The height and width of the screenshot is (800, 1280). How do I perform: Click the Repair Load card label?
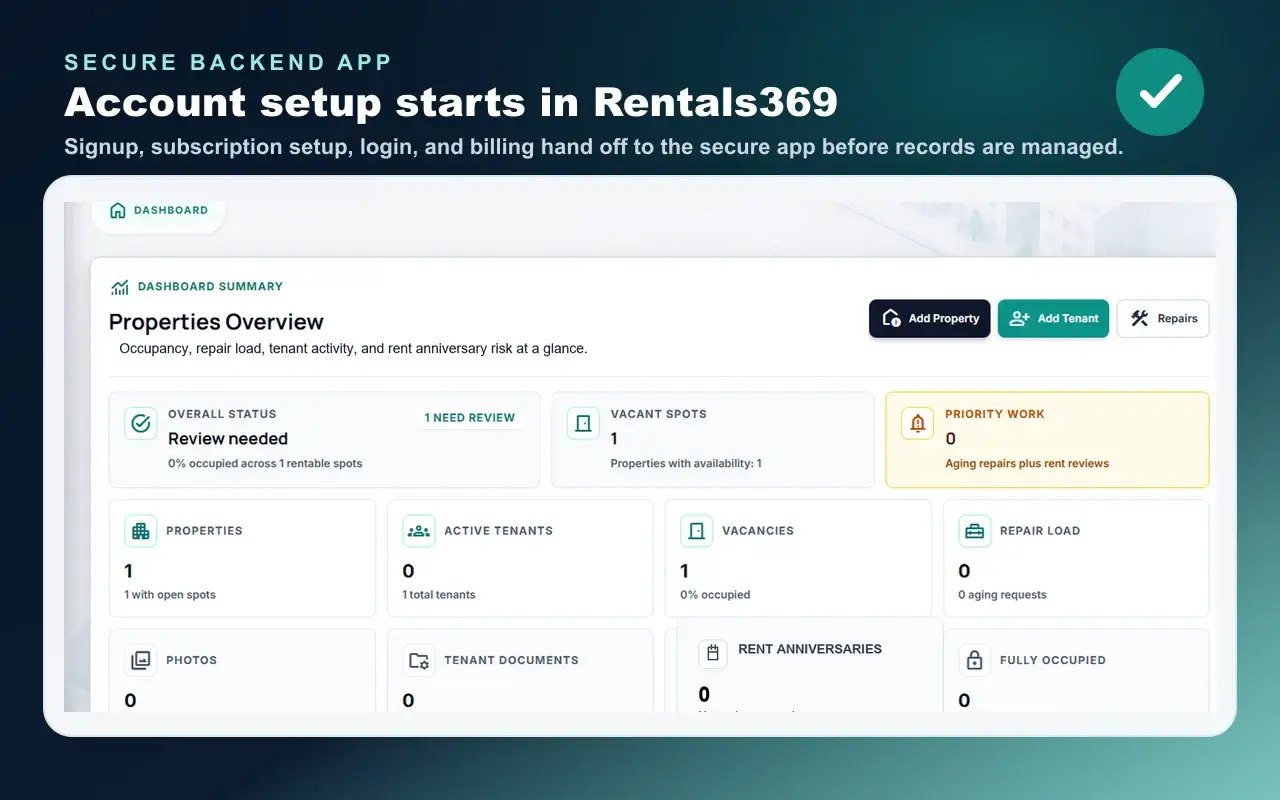point(1040,531)
